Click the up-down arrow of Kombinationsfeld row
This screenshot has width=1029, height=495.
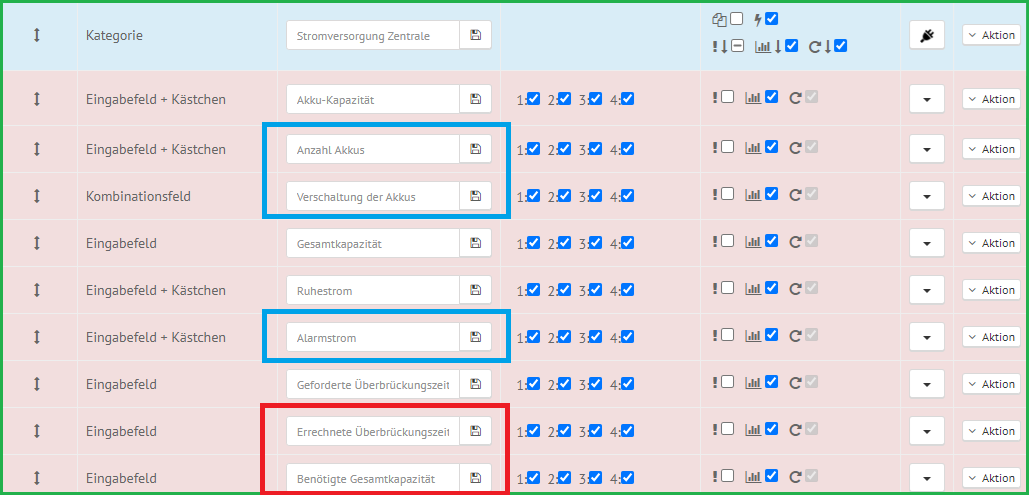click(37, 196)
